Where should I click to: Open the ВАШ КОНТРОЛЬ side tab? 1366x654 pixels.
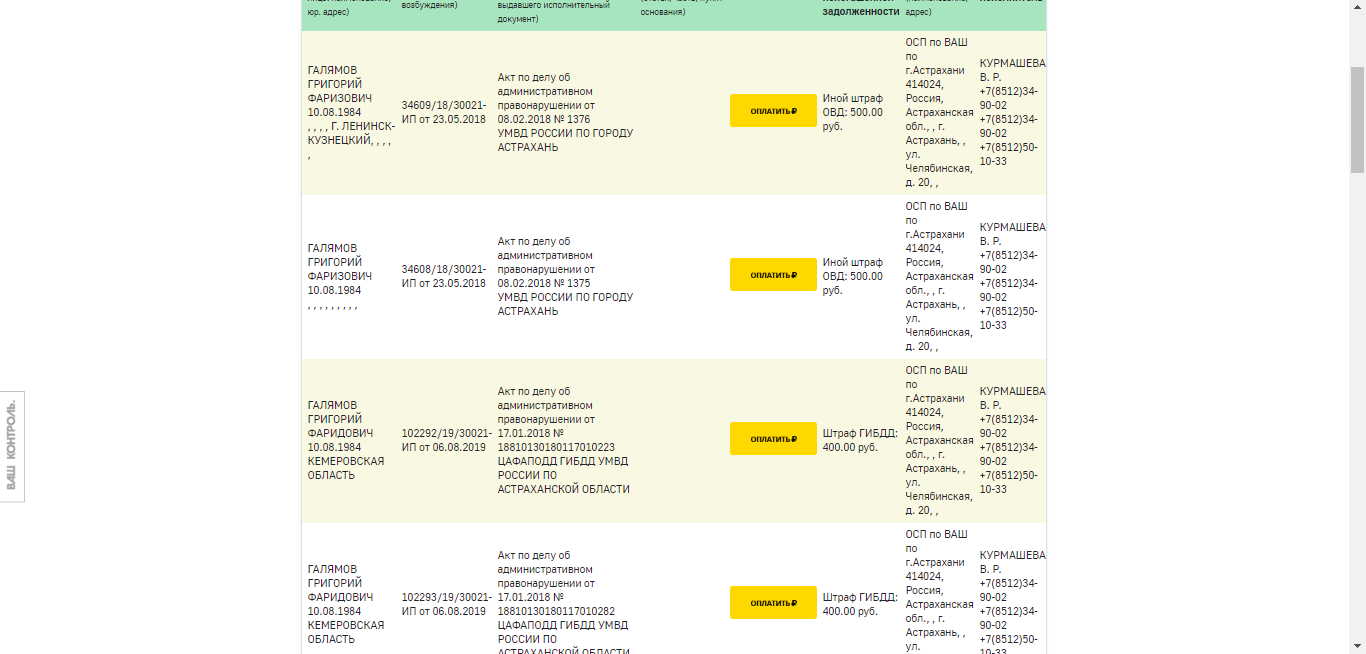point(12,446)
